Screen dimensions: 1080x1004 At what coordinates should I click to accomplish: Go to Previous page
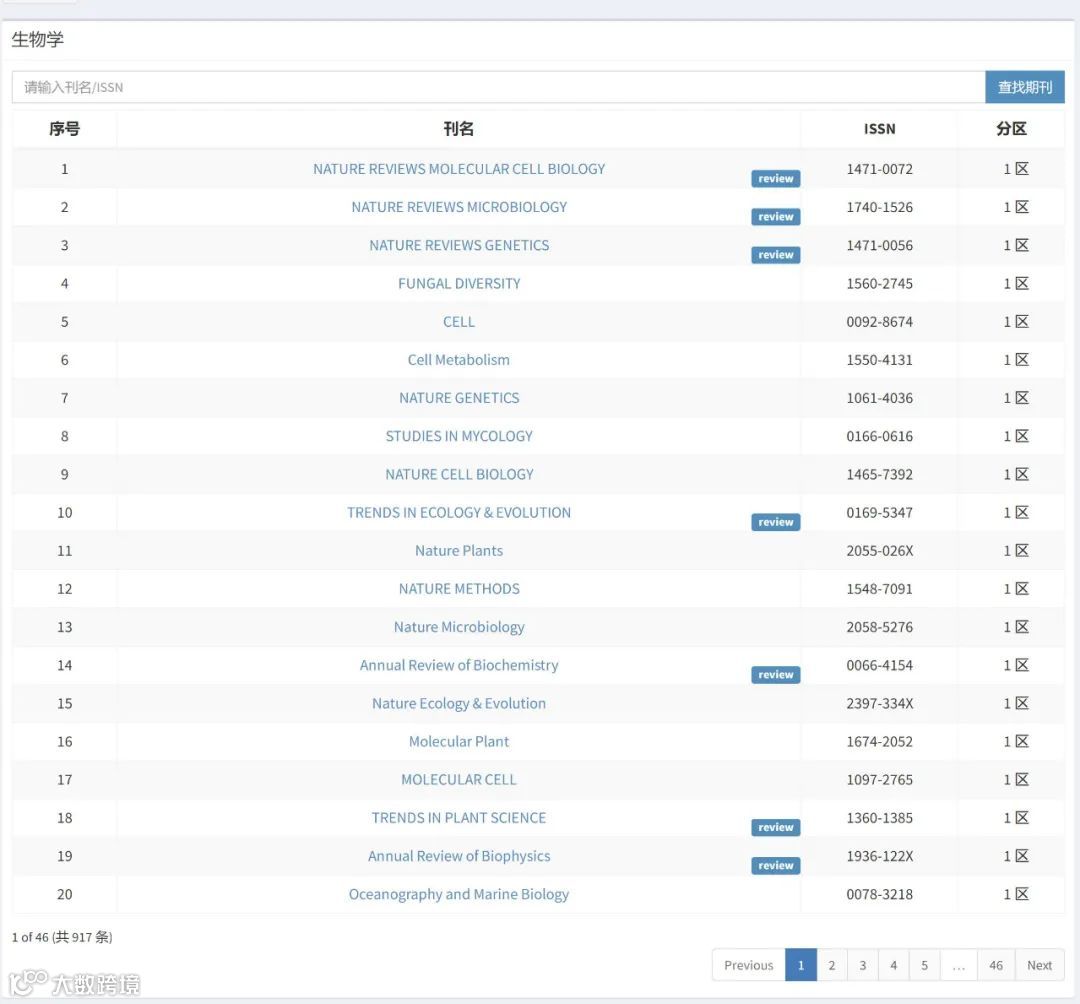coord(749,965)
